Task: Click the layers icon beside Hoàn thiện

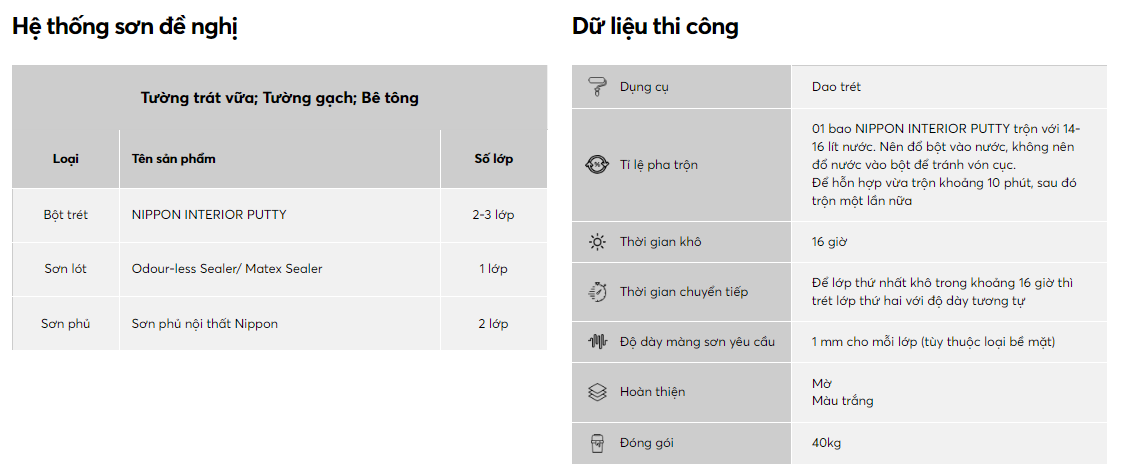Action: point(597,392)
